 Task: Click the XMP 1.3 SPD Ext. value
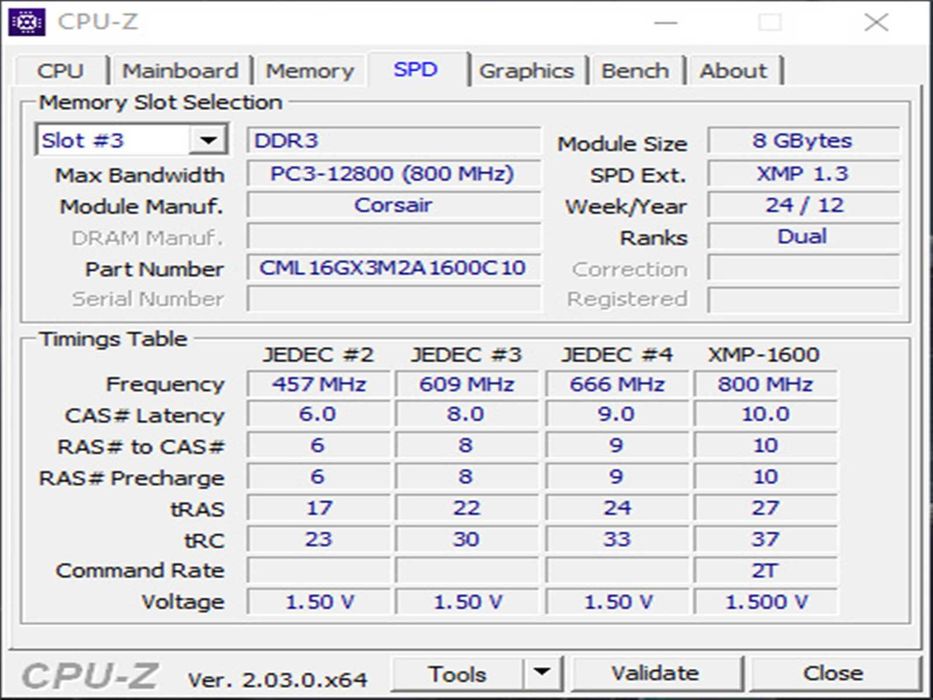pos(803,173)
